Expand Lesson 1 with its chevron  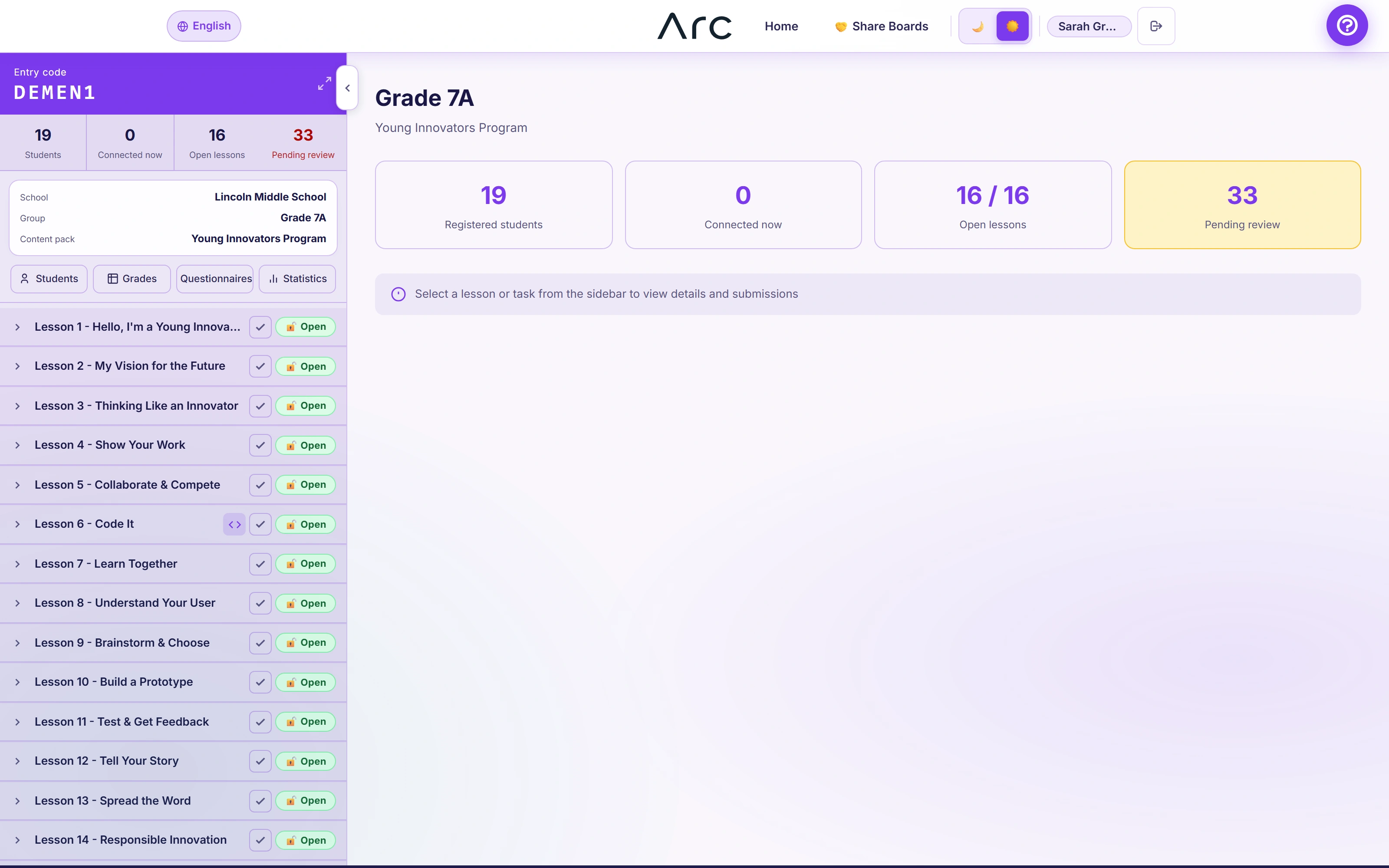pos(18,327)
